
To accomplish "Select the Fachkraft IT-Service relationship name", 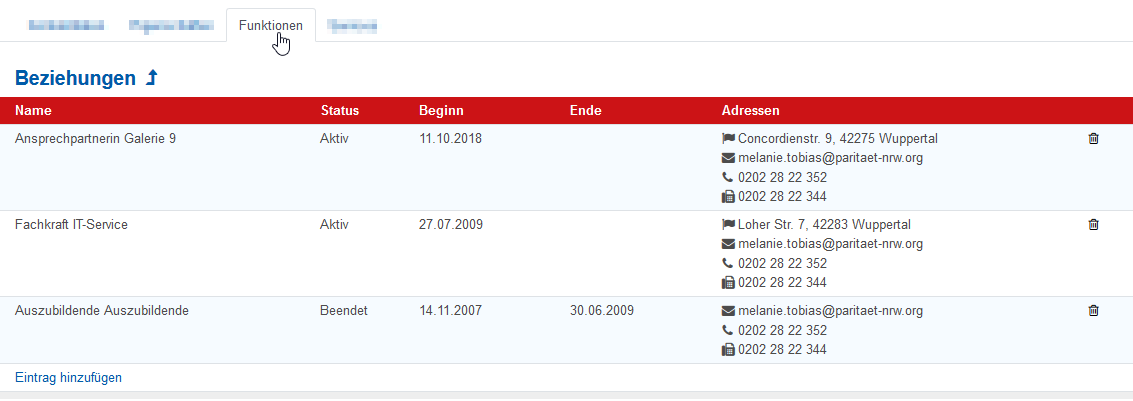I will pos(72,225).
